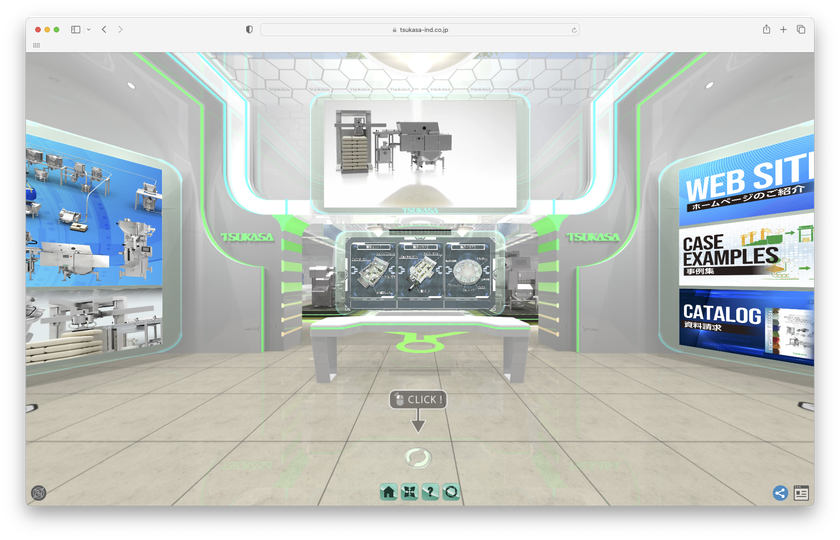Expand the sidebar dropdown chevron in Safari
This screenshot has width=840, height=540.
coord(88,29)
